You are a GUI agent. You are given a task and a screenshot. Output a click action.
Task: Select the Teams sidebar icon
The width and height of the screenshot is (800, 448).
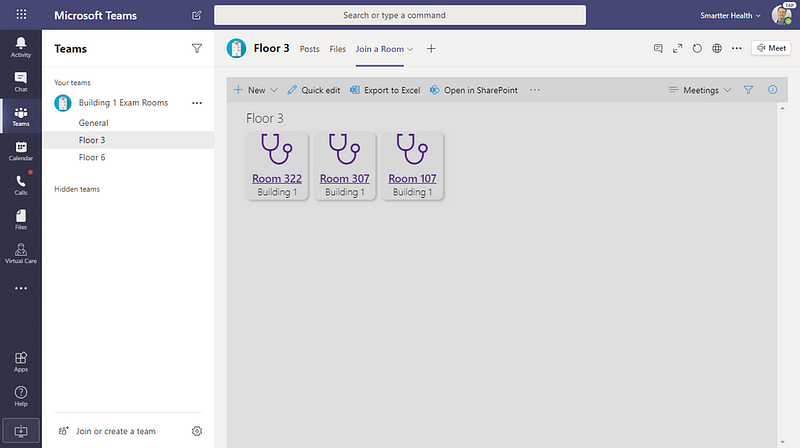point(21,116)
